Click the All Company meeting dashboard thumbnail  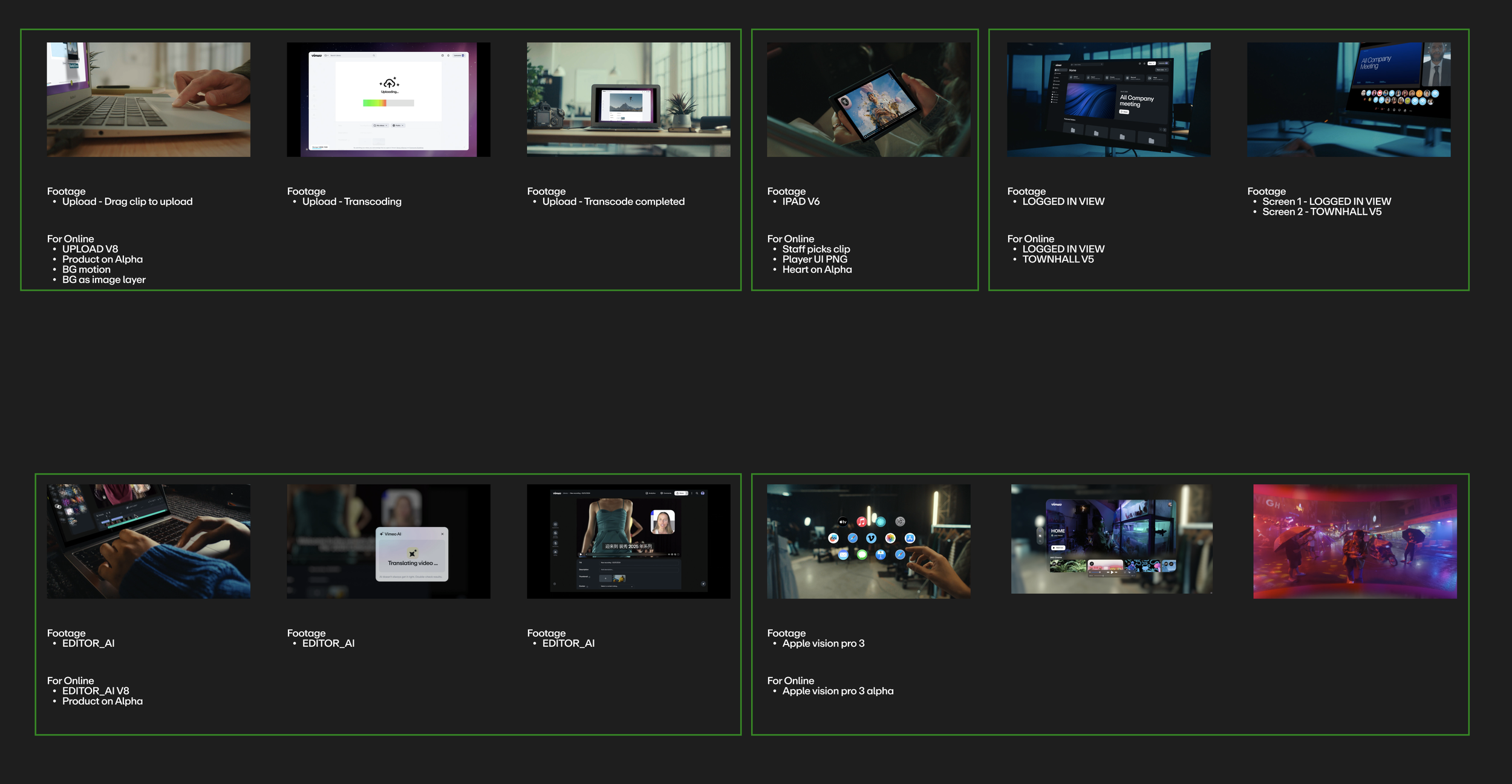pyautogui.click(x=1109, y=99)
